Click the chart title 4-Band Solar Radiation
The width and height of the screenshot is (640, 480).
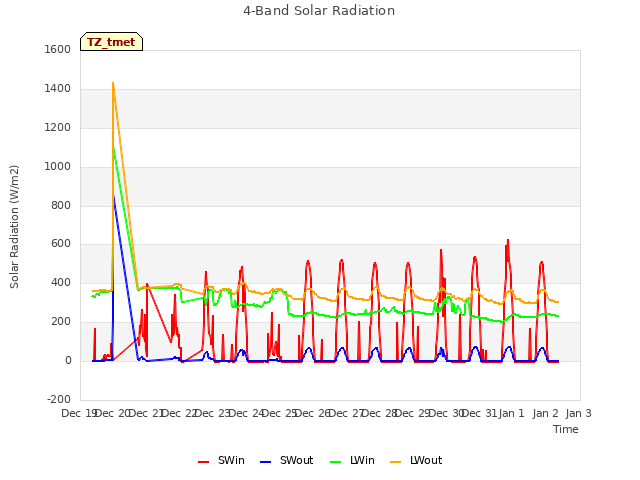[319, 11]
